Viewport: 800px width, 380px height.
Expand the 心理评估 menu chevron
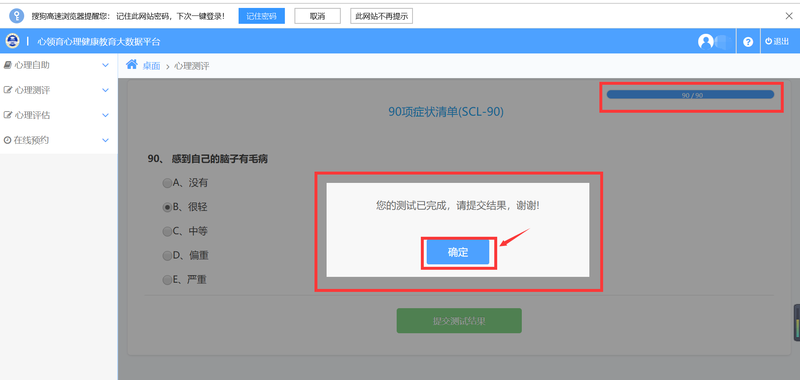[106, 115]
